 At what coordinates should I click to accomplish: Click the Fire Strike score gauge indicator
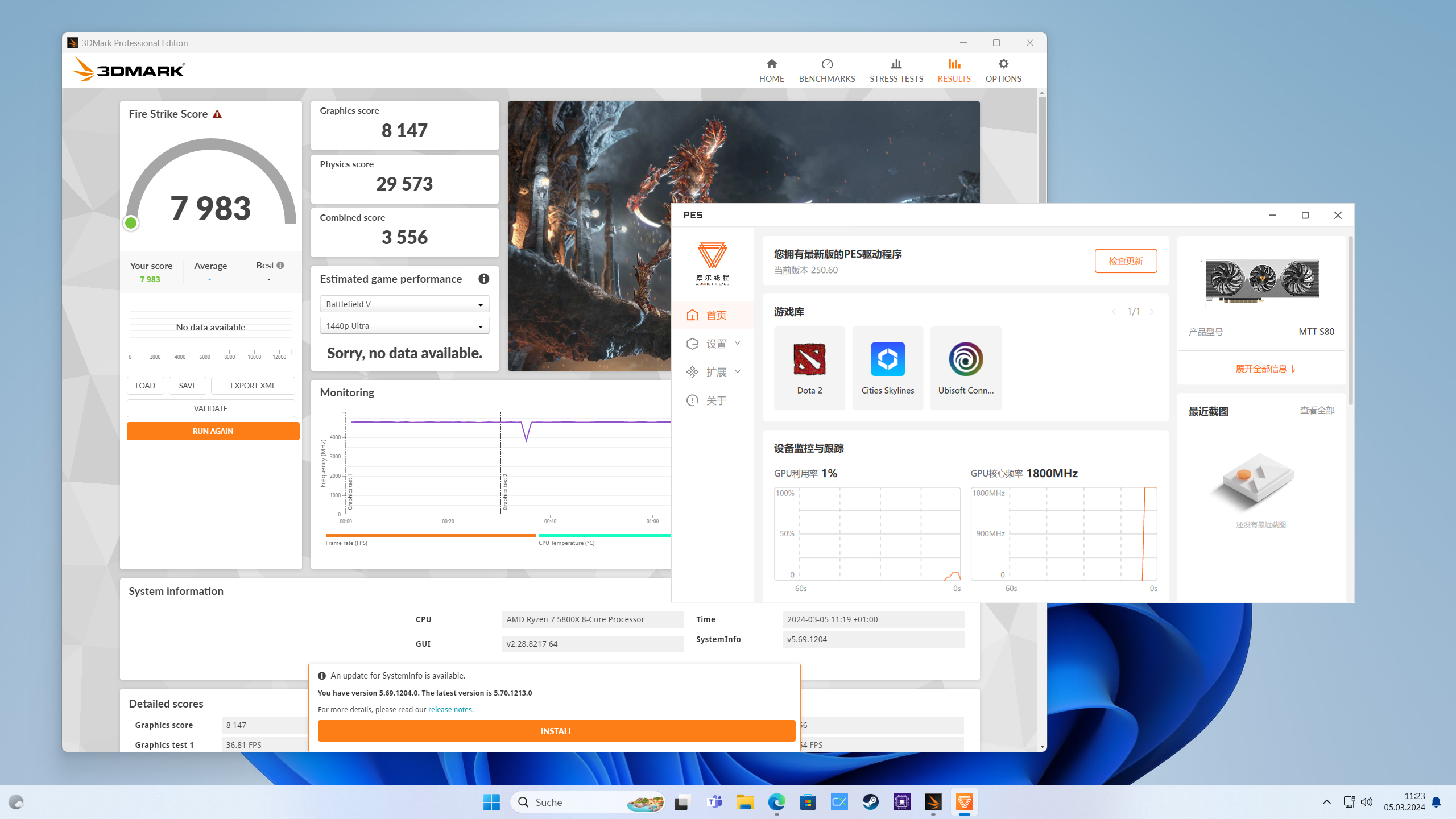130,223
